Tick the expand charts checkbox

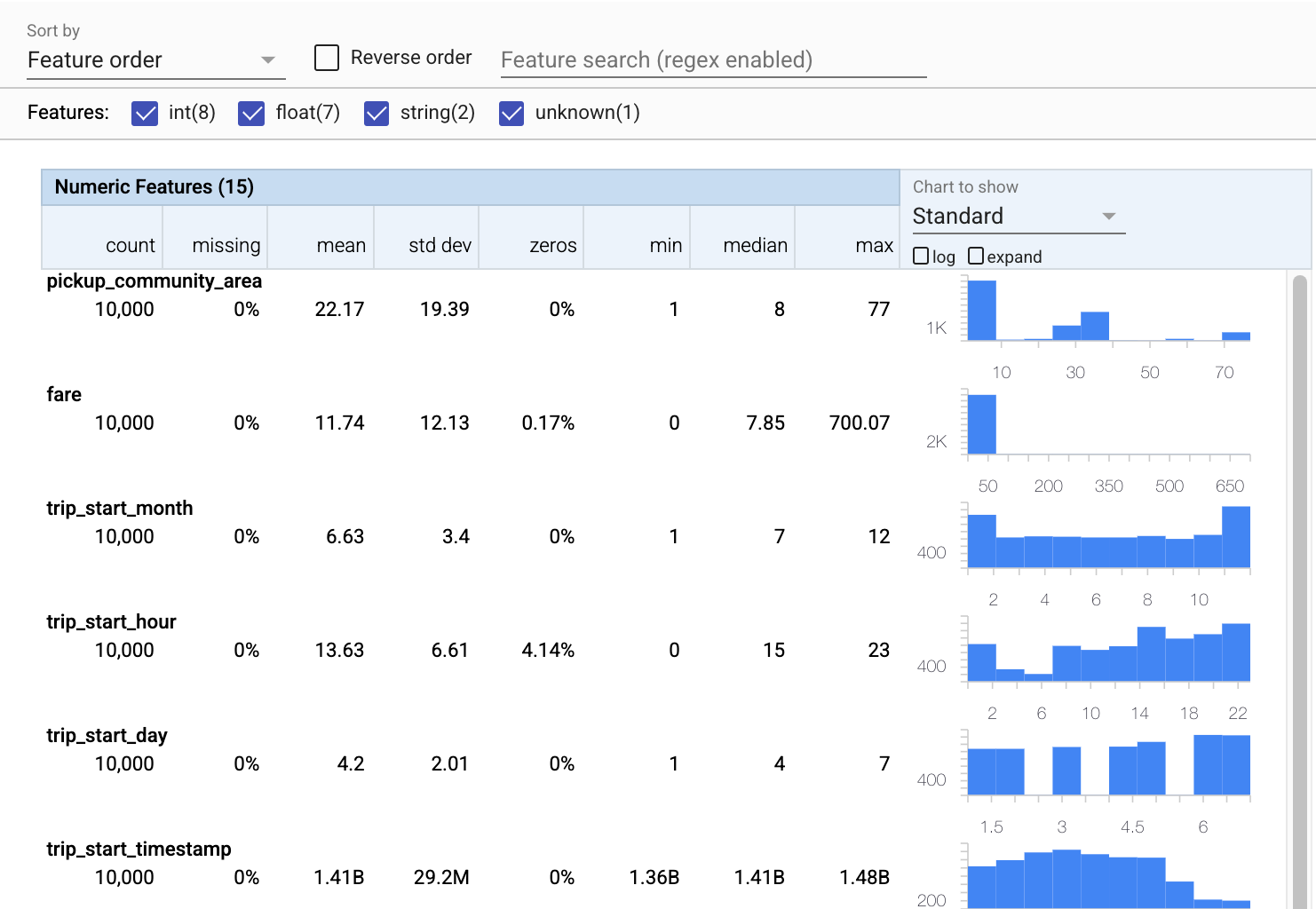[x=976, y=257]
